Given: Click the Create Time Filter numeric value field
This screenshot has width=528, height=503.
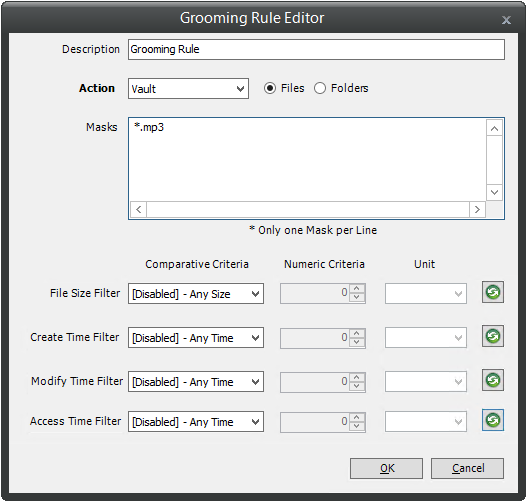Looking at the screenshot, I should point(315,337).
